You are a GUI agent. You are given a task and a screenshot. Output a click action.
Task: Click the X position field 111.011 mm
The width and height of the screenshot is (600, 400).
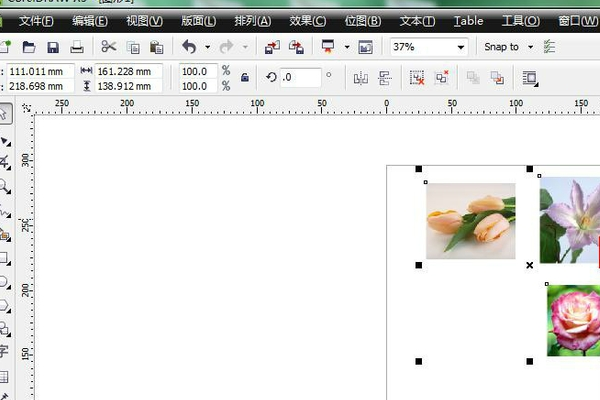40,71
